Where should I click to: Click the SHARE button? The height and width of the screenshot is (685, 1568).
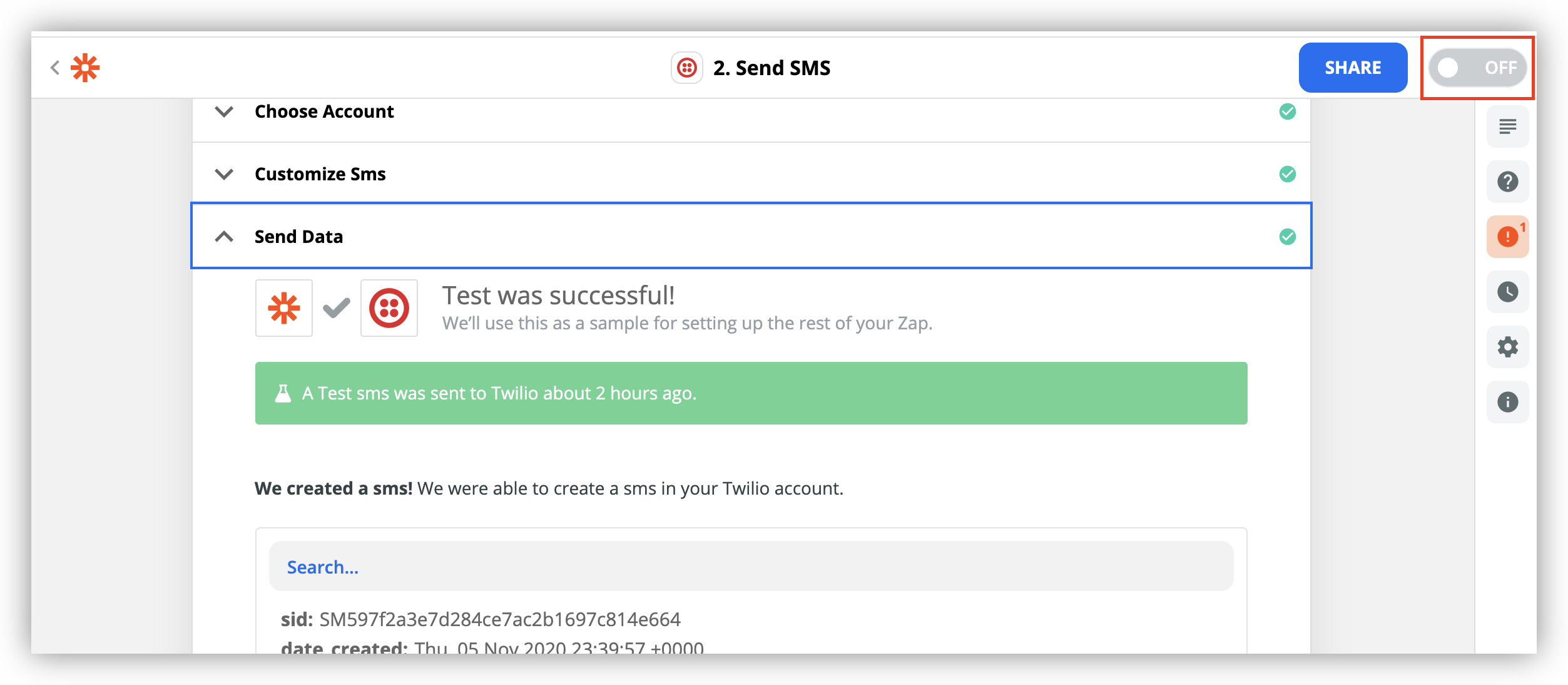point(1353,68)
